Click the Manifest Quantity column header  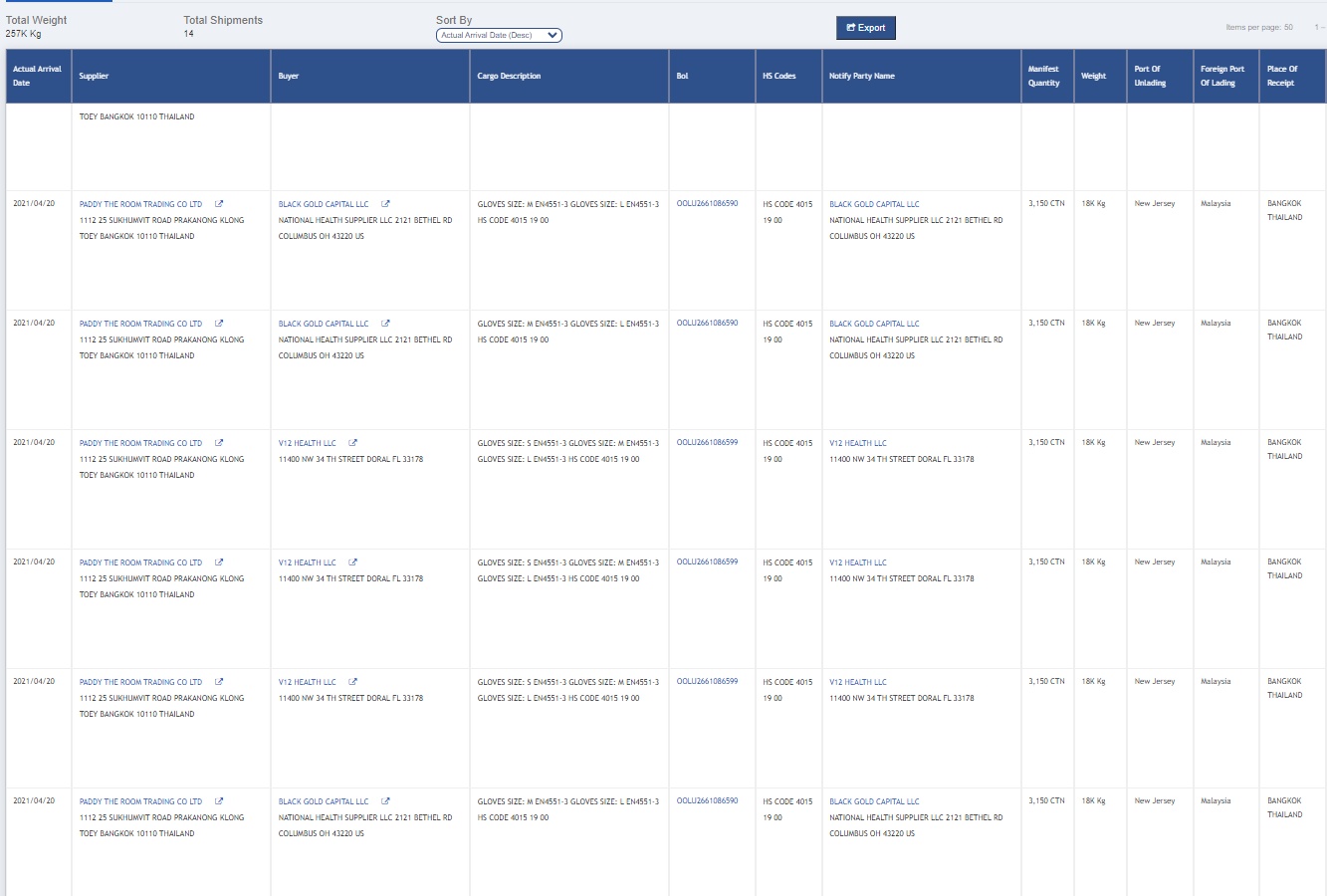point(1043,76)
